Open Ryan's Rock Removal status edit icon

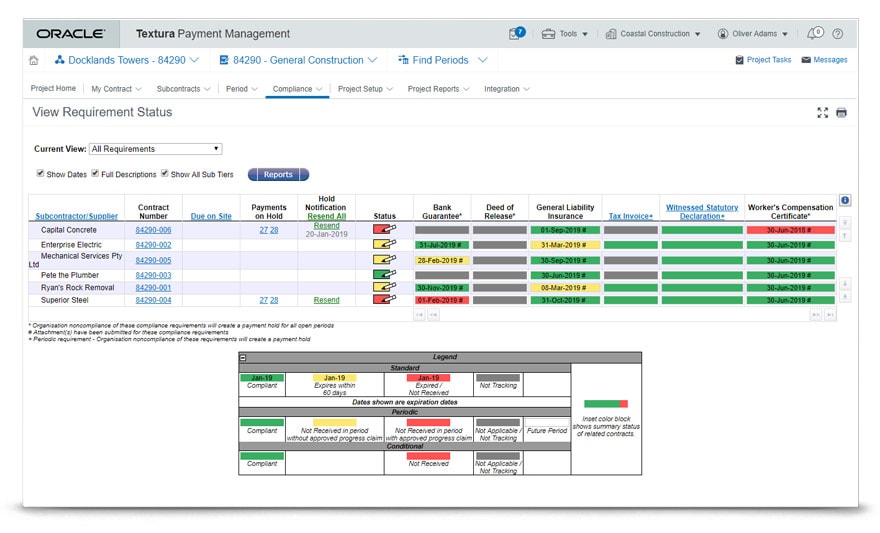click(x=384, y=287)
